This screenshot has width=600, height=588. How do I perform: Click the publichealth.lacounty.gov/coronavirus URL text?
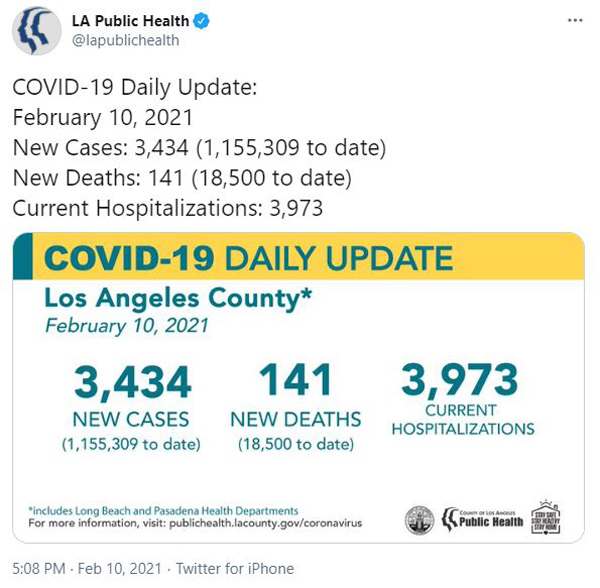coord(266,523)
